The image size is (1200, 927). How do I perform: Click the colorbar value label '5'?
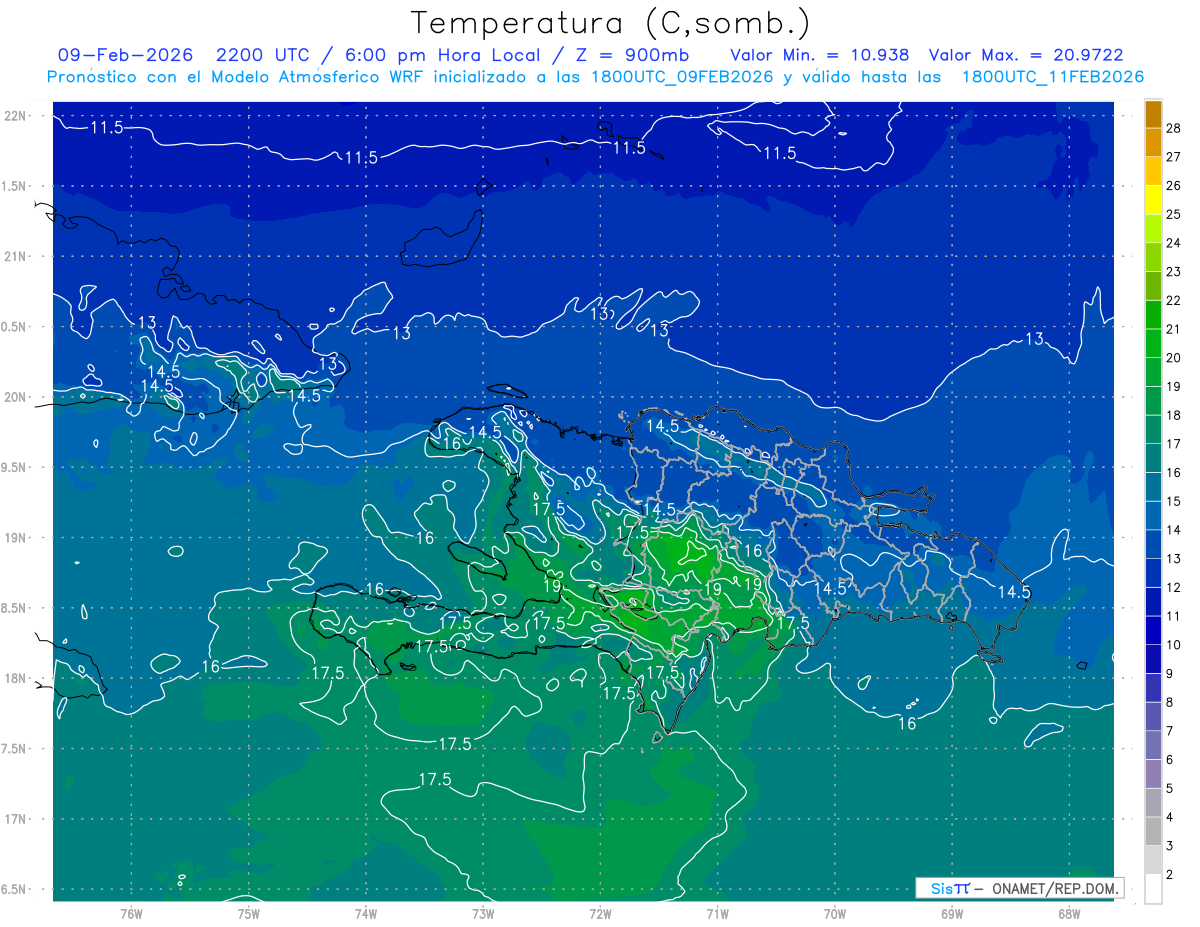point(1170,789)
